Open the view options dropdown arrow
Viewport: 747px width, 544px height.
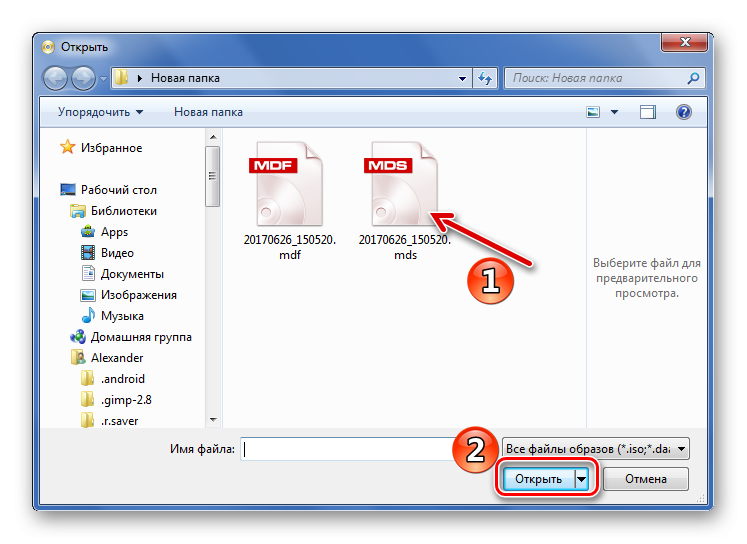pyautogui.click(x=614, y=112)
